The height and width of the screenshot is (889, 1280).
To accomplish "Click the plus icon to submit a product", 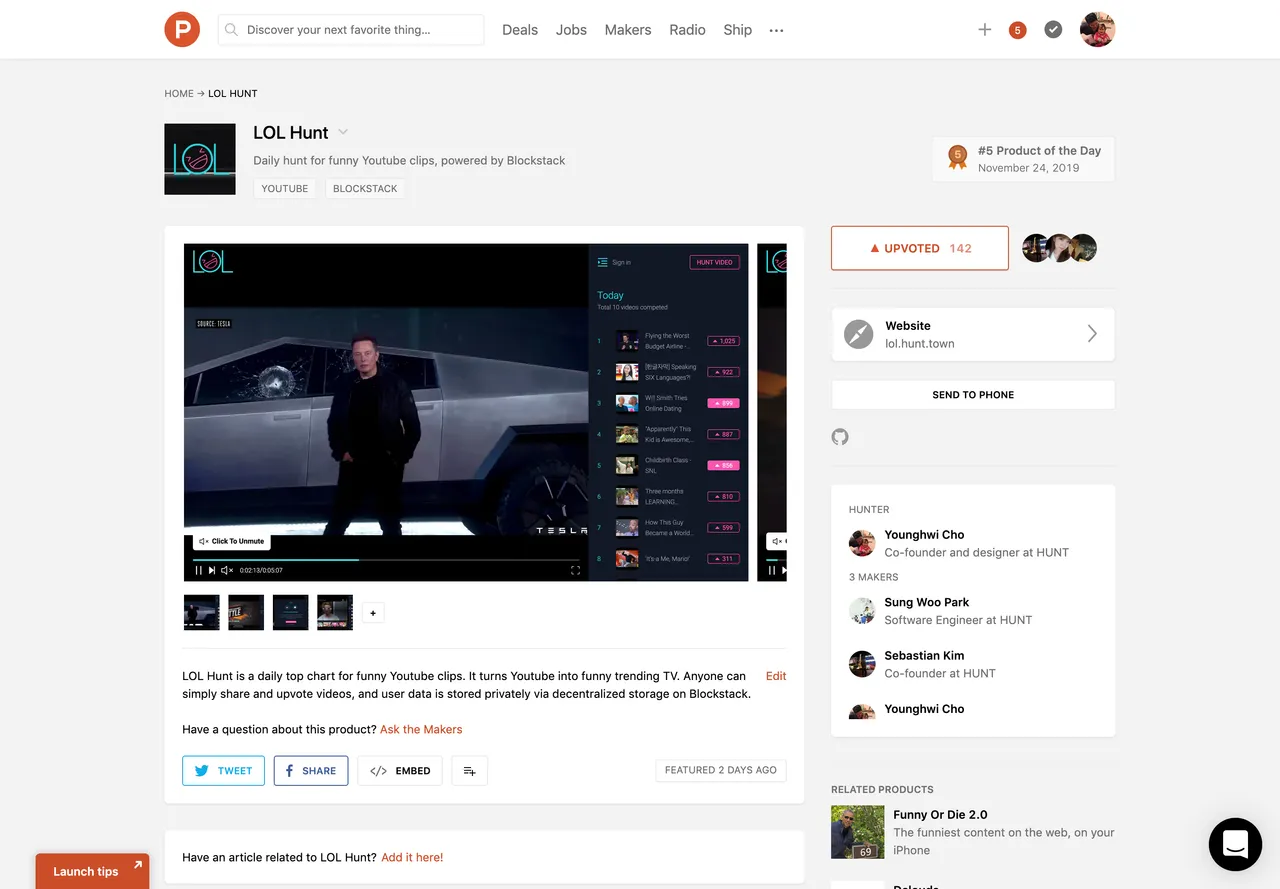I will [985, 30].
